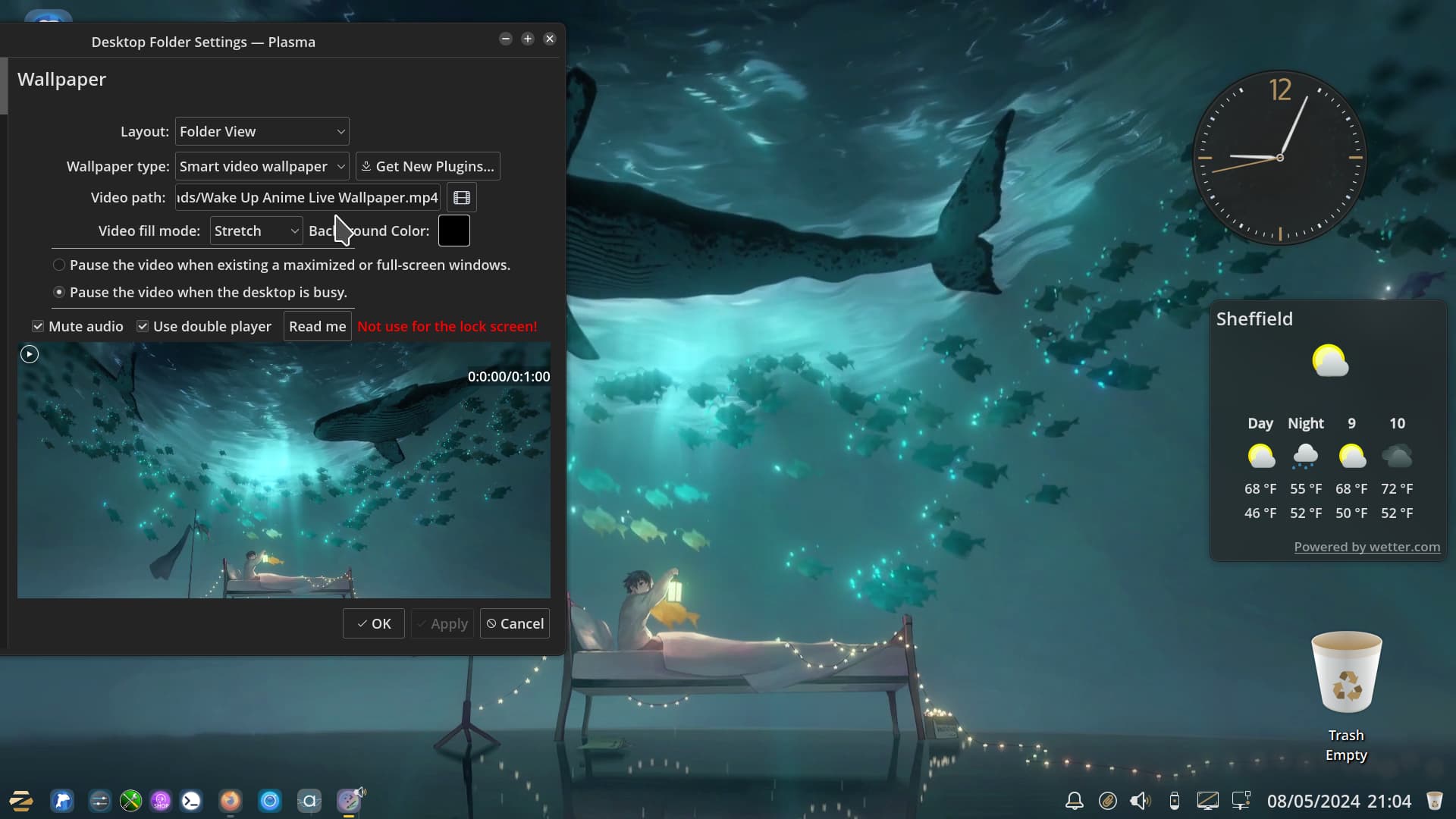Open the Layout dropdown showing Folder View
This screenshot has height=819, width=1456.
point(262,131)
